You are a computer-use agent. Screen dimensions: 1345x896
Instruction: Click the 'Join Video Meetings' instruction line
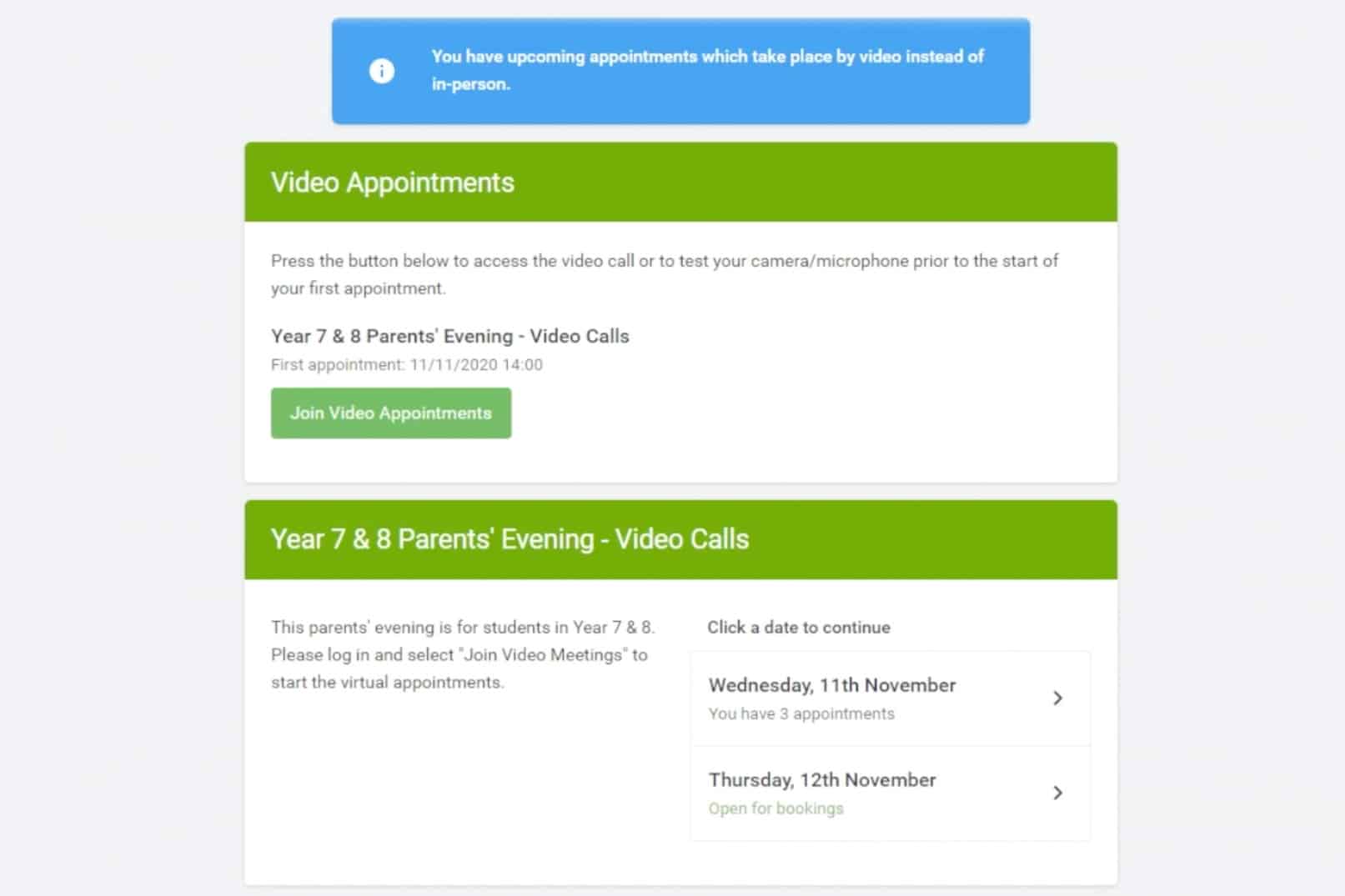459,655
